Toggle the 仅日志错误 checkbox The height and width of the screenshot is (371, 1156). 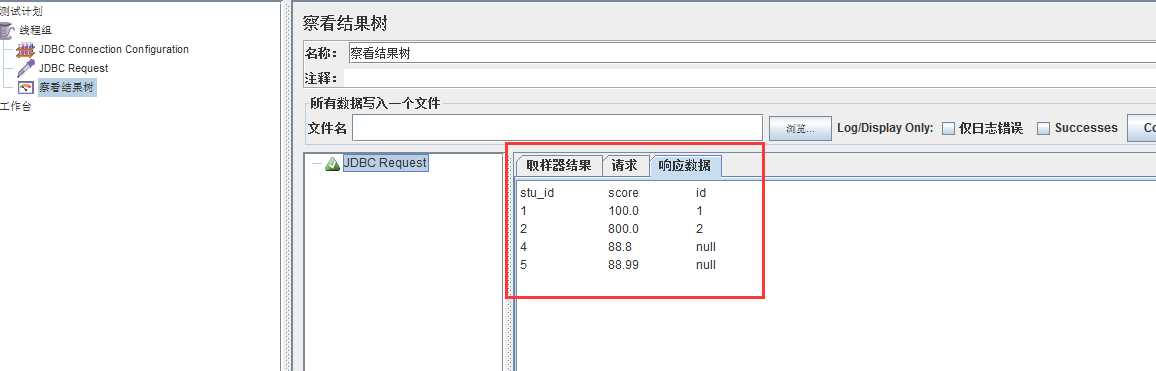point(949,128)
